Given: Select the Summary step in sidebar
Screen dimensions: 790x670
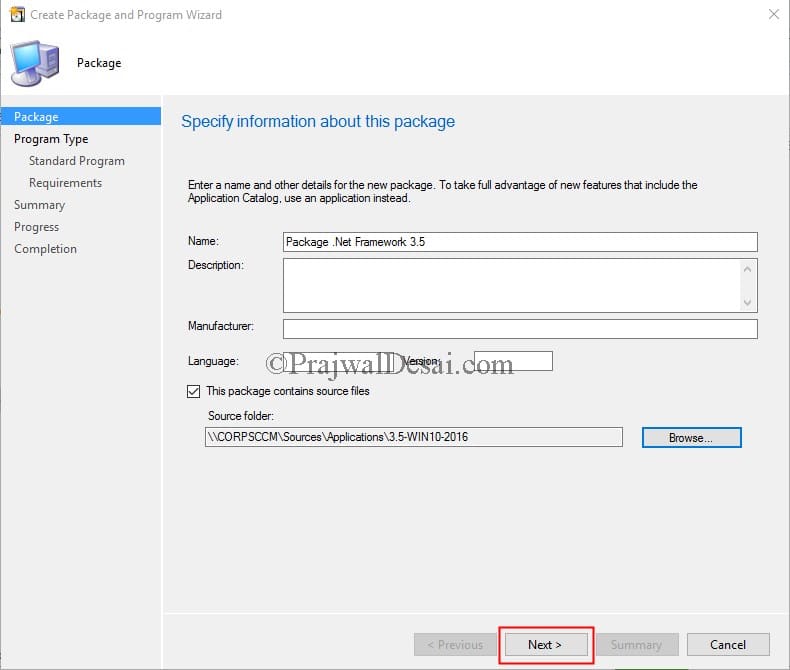Looking at the screenshot, I should click(x=39, y=205).
